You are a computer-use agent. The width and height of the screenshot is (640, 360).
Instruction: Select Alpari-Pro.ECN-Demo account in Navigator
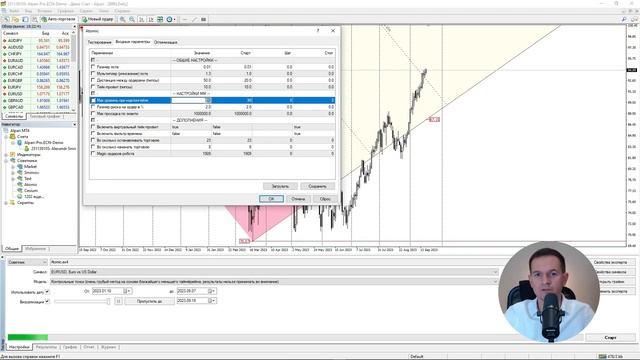[x=44, y=143]
